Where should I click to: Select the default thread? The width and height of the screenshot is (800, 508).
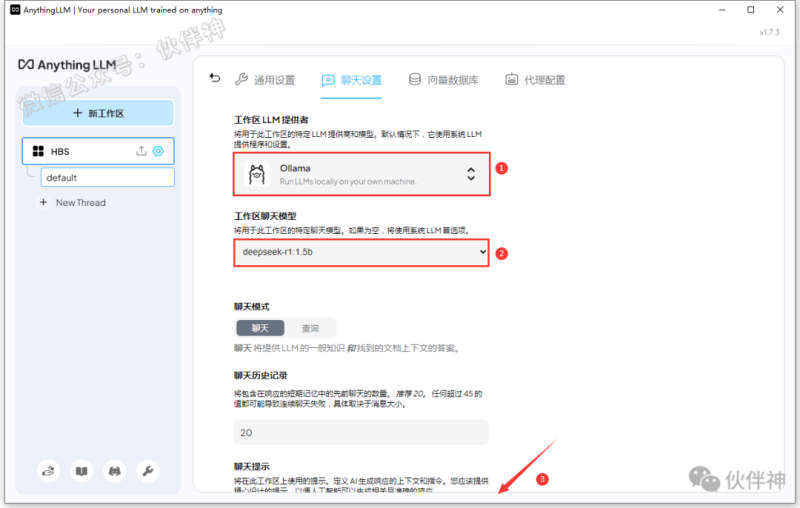pos(107,177)
